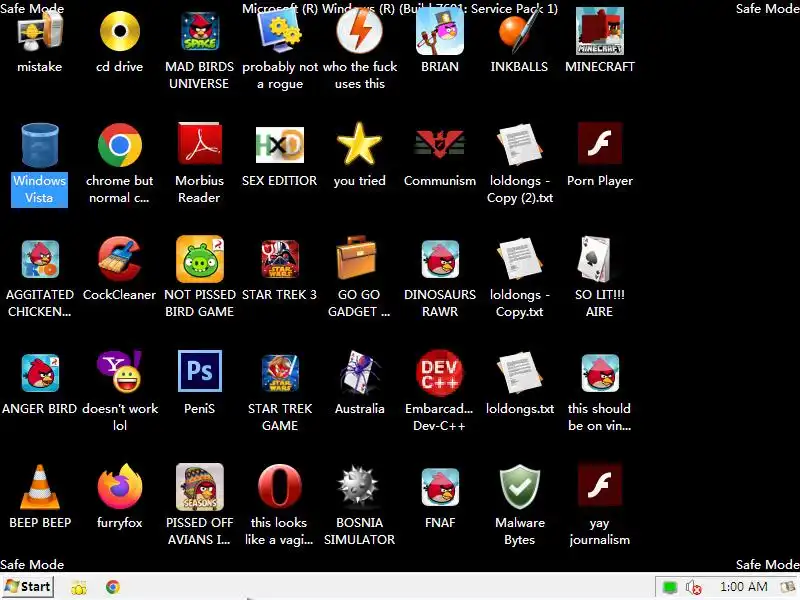
Task: Open the furryfox Firefox icon
Action: [x=120, y=486]
